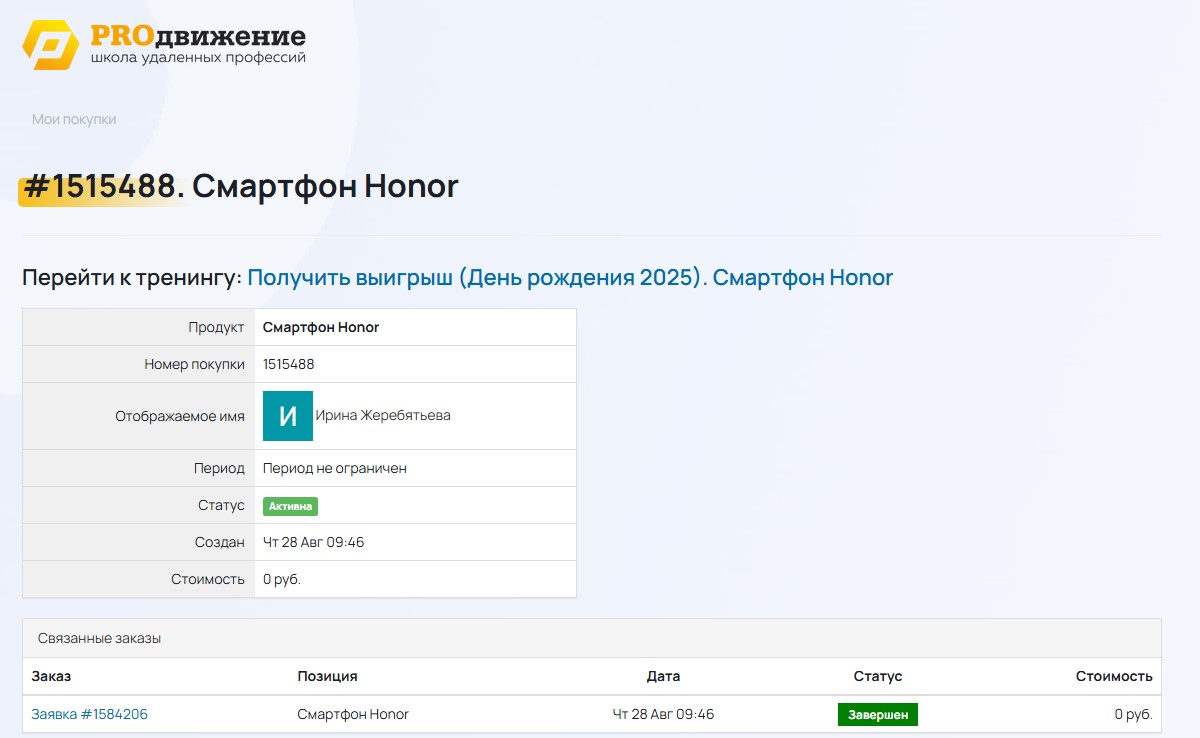Click the Стоимость column header in orders table
Viewport: 1200px width, 738px height.
point(1113,676)
